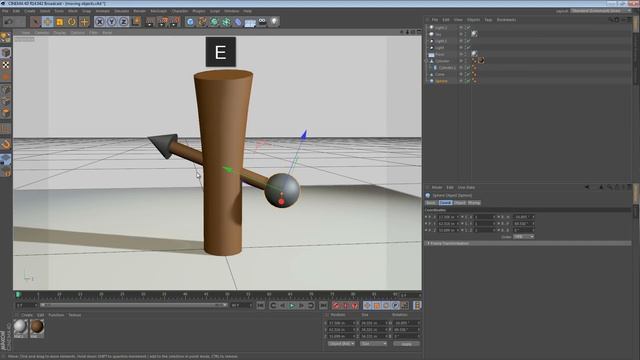This screenshot has width=640, height=360.
Task: Click the Render View clapperboard icon
Action: pos(151,21)
